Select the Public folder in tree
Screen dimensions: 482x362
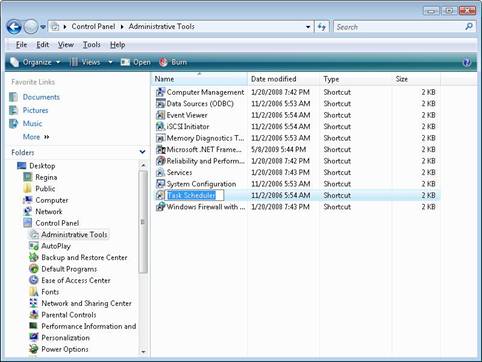[45, 189]
